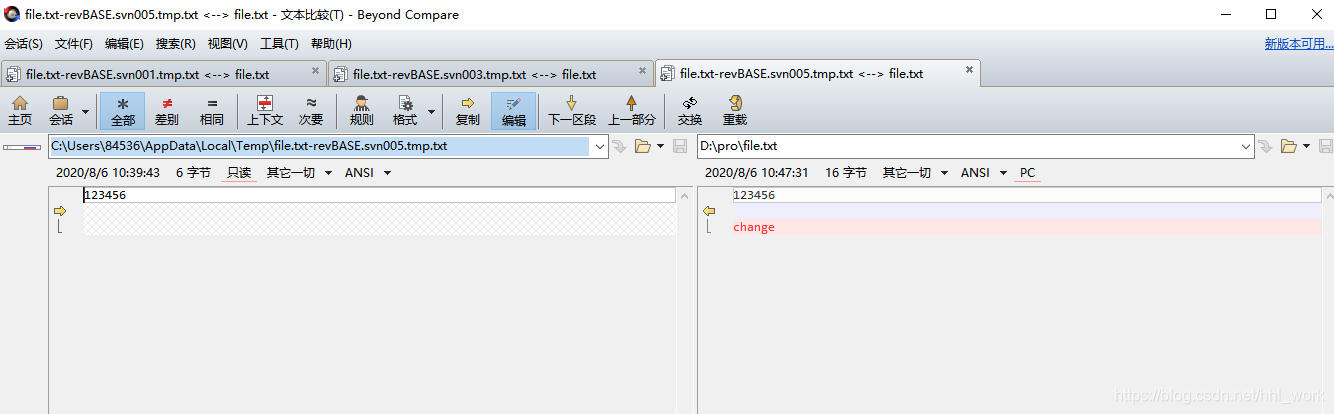Click the right pane 123456 line
This screenshot has width=1334, height=414.
(x=1027, y=195)
